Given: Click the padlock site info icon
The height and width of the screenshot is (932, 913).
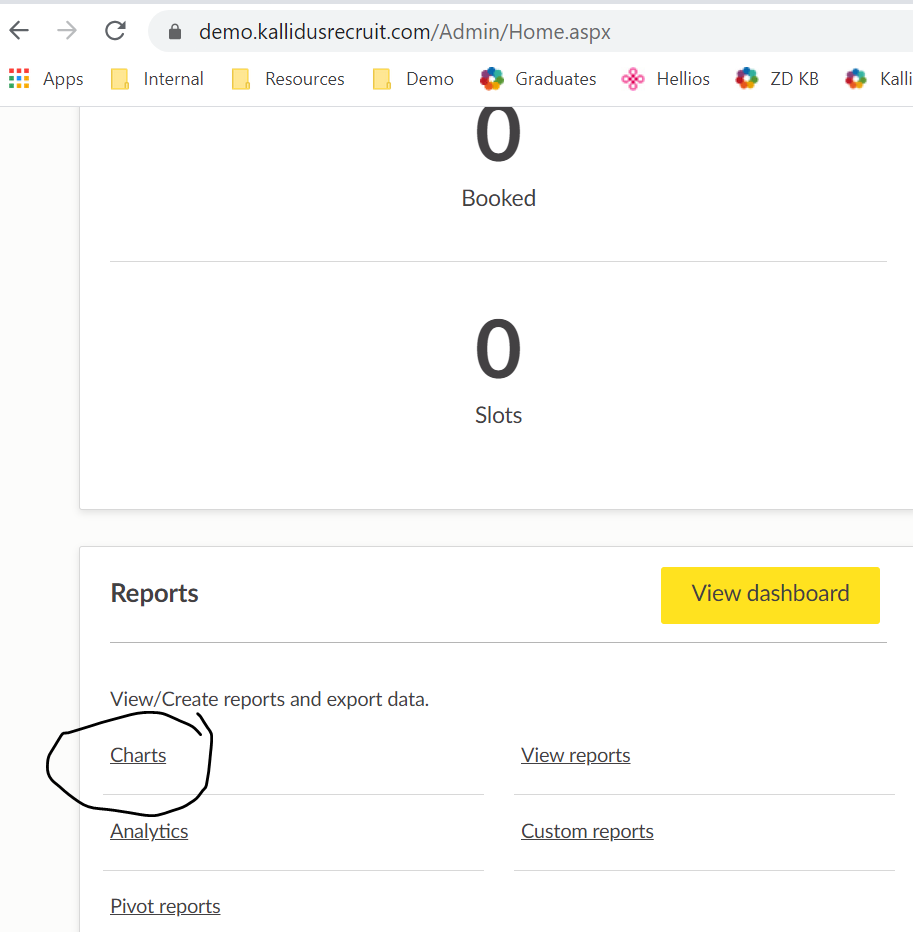Looking at the screenshot, I should pyautogui.click(x=176, y=32).
